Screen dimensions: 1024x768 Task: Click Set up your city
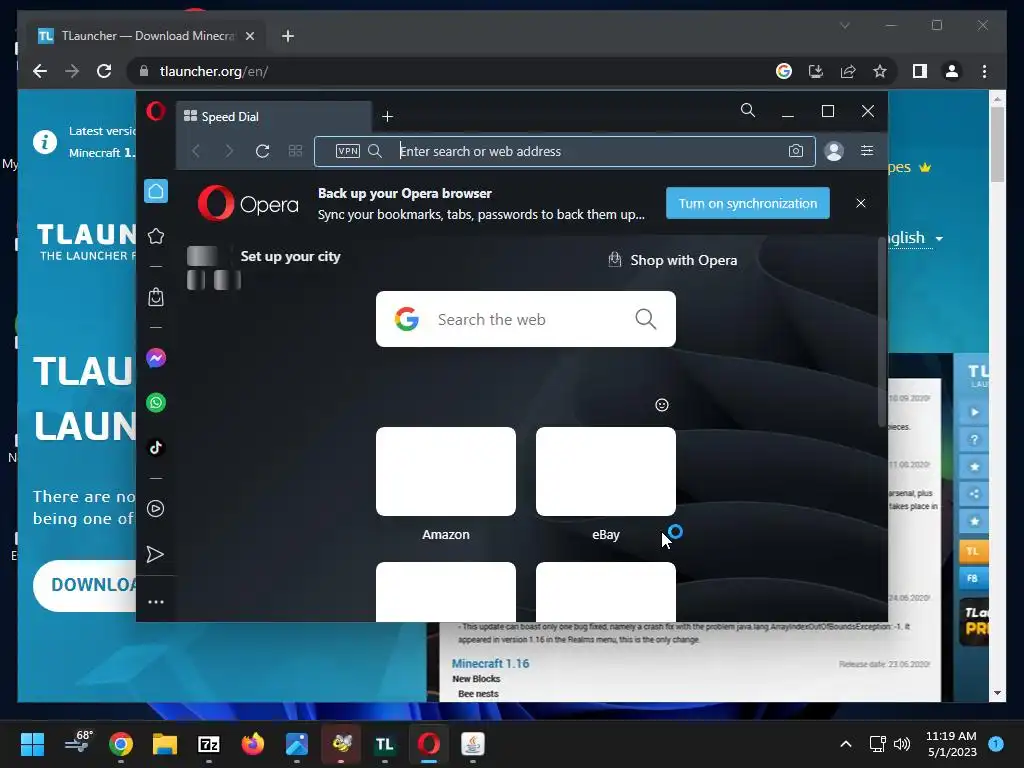pos(290,256)
